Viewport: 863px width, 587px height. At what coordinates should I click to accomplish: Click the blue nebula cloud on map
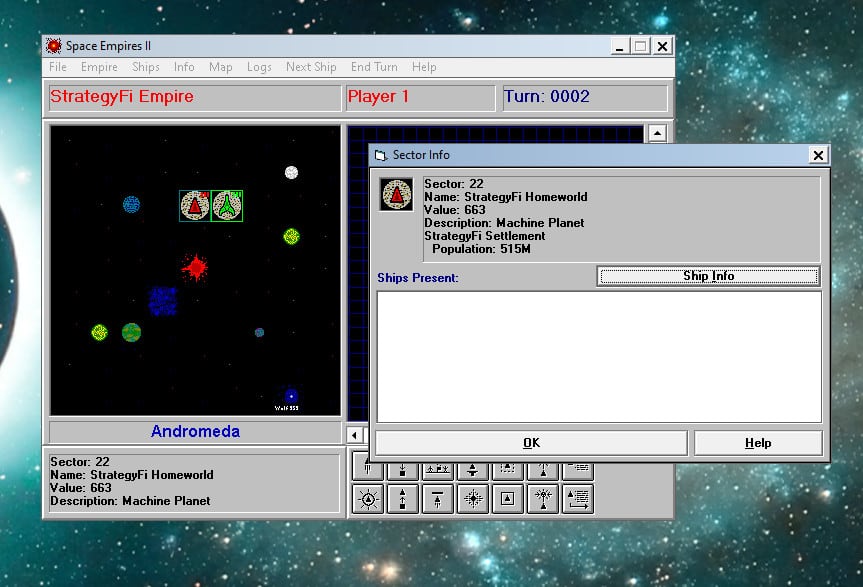[163, 300]
